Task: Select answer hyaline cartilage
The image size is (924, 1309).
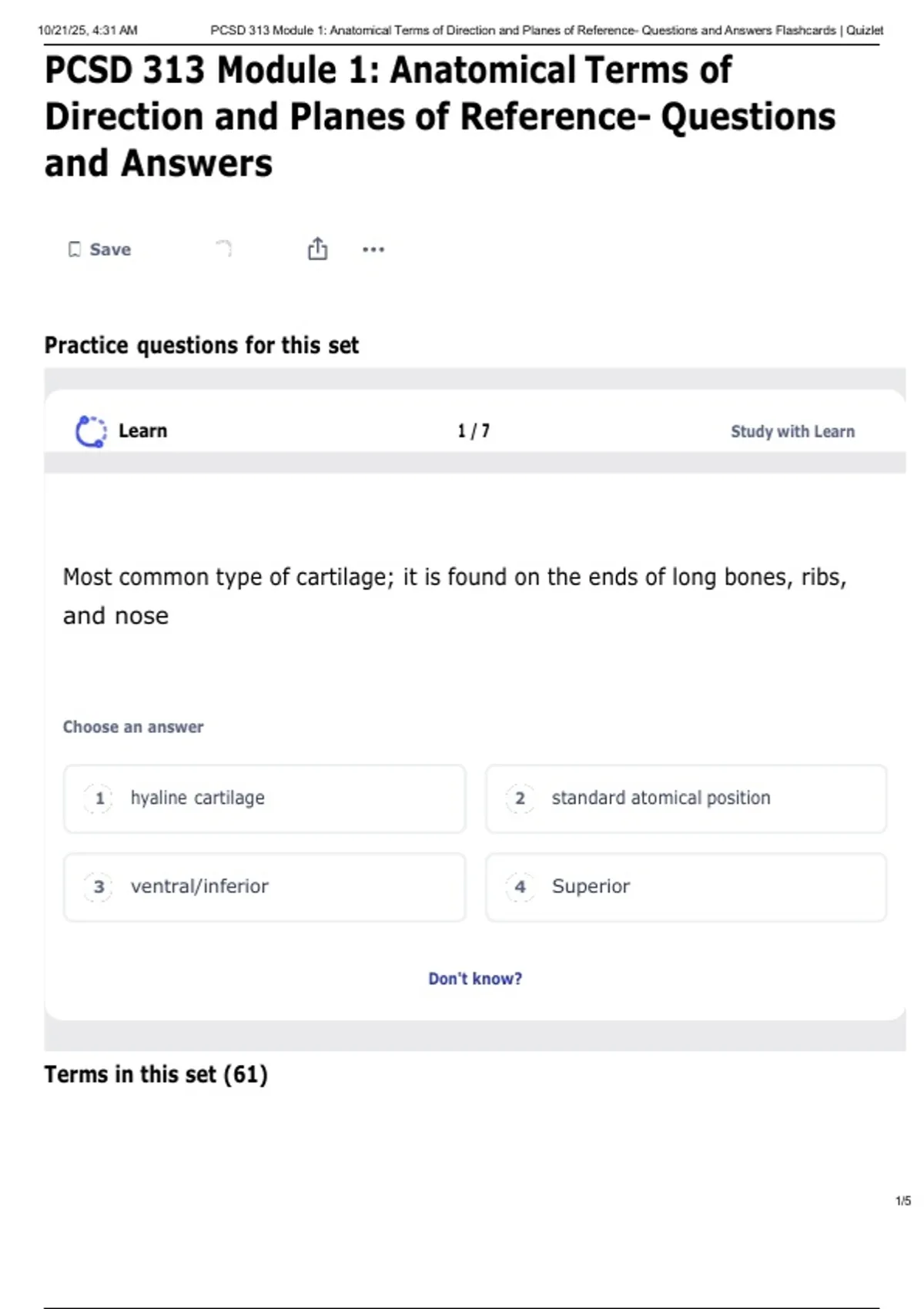Action: click(265, 798)
